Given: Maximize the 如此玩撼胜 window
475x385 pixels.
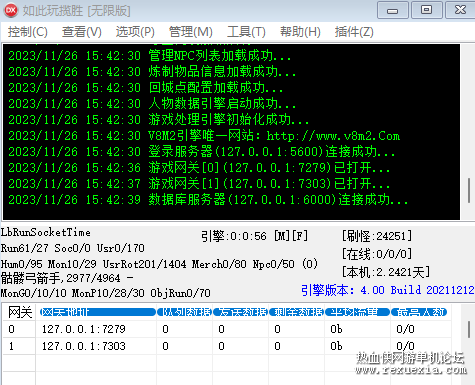Looking at the screenshot, I should pos(426,10).
